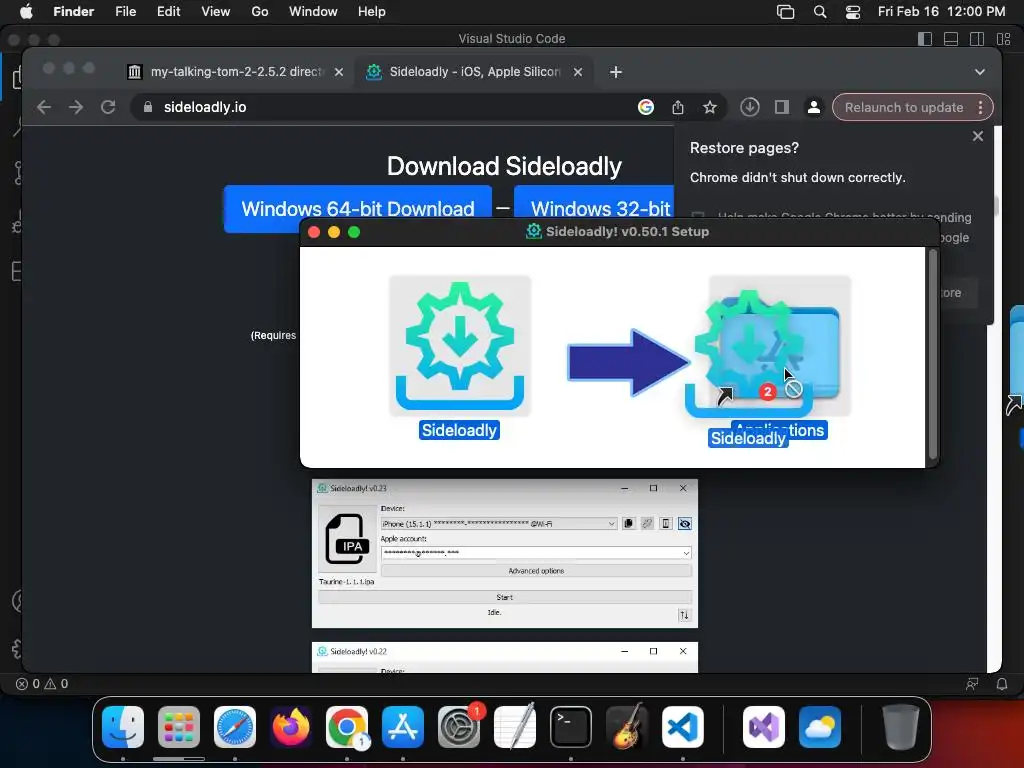Open a new Chrome tab
The height and width of the screenshot is (768, 1024).
[616, 72]
